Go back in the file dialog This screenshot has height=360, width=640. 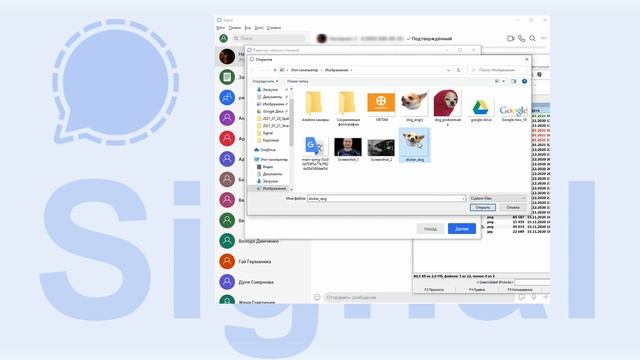click(253, 70)
